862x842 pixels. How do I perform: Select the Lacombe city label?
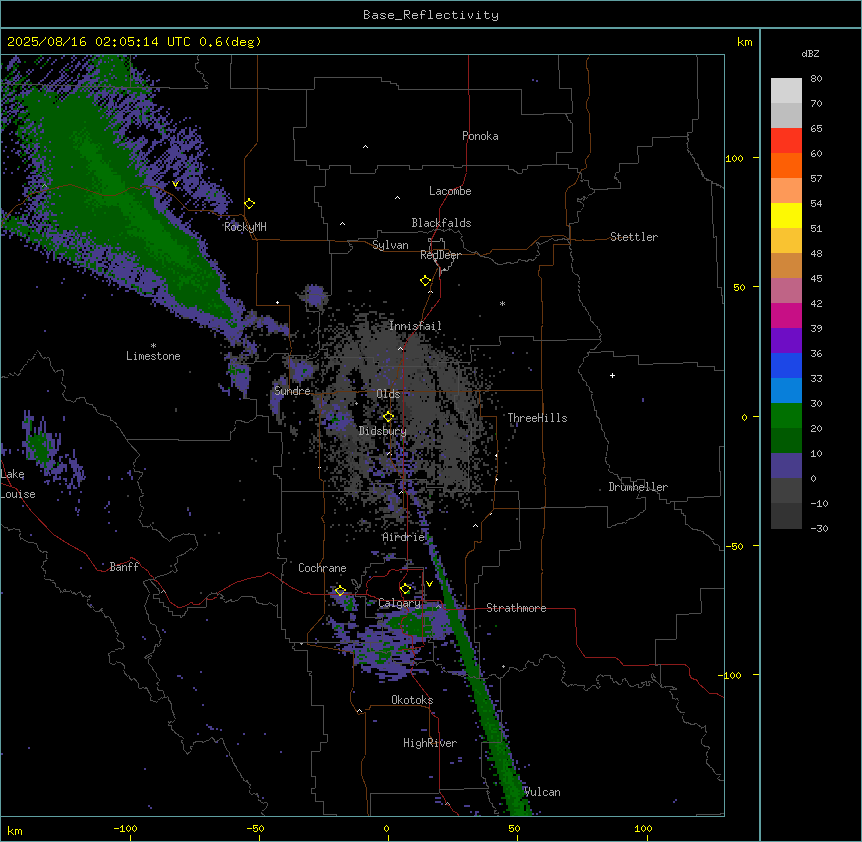coord(450,191)
